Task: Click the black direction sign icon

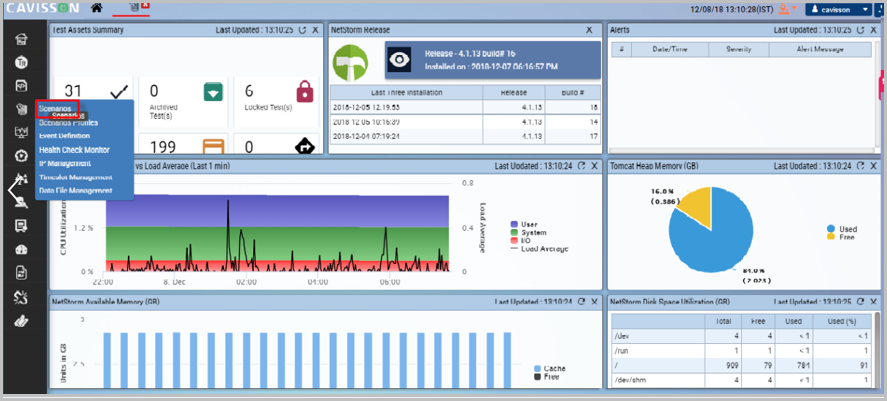Action: (x=305, y=146)
